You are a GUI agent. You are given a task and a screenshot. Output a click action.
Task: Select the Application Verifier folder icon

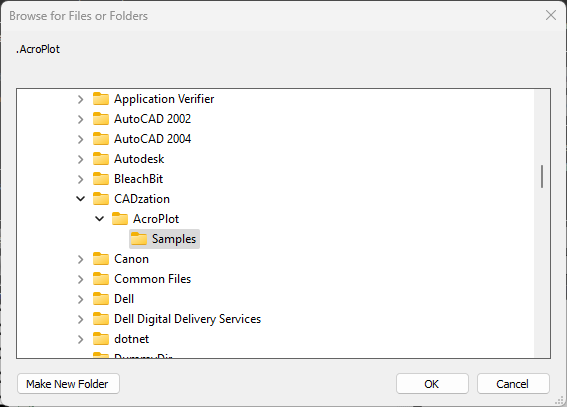tap(101, 99)
